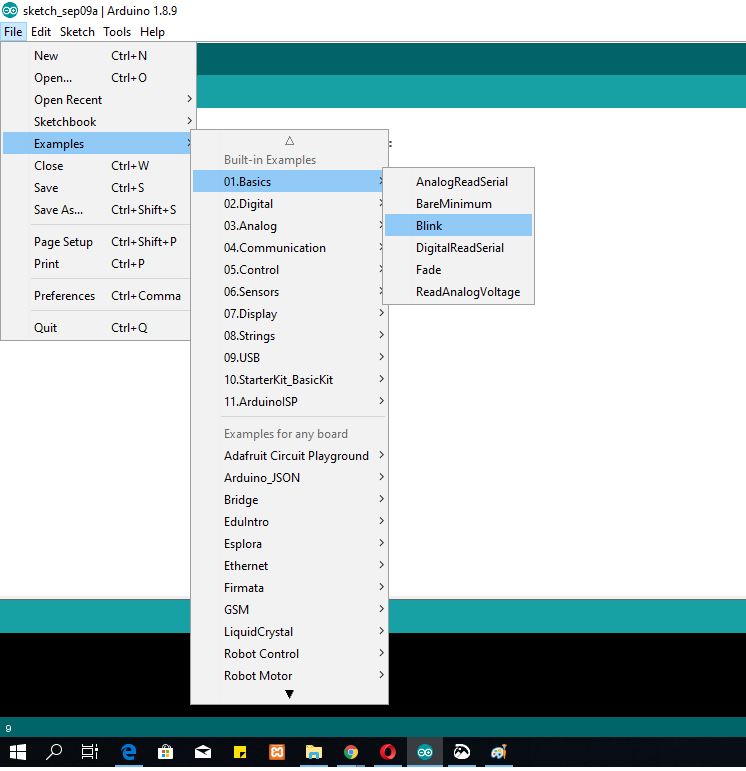Open Microsoft Store from taskbar
The width and height of the screenshot is (746, 771).
pos(165,752)
